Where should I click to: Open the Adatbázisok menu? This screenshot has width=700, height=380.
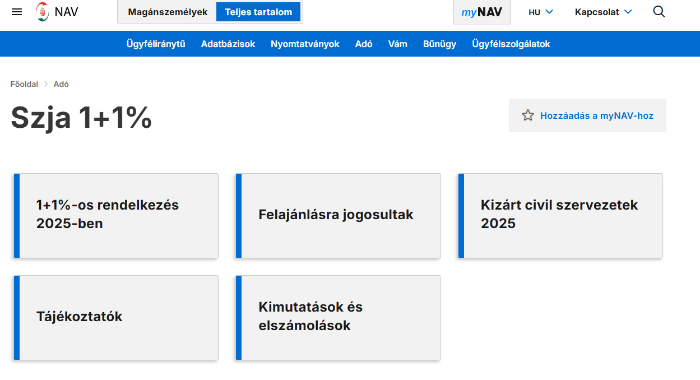[228, 44]
